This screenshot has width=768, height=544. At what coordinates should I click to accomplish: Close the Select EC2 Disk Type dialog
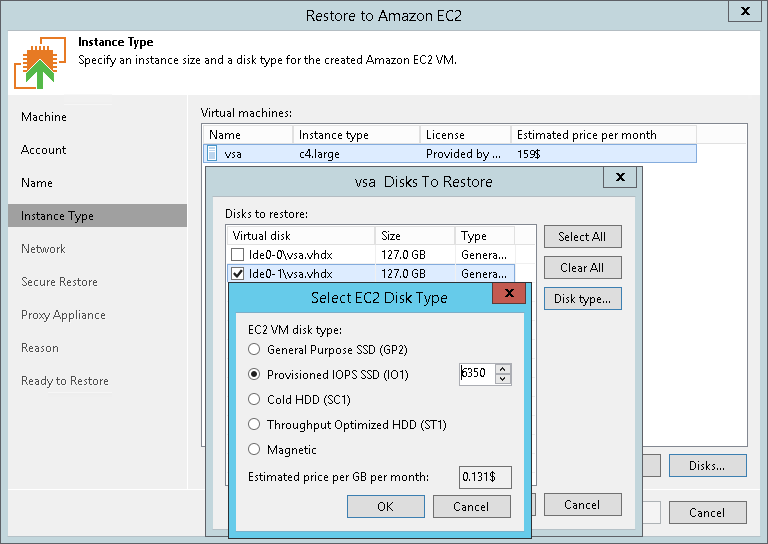pyautogui.click(x=509, y=293)
